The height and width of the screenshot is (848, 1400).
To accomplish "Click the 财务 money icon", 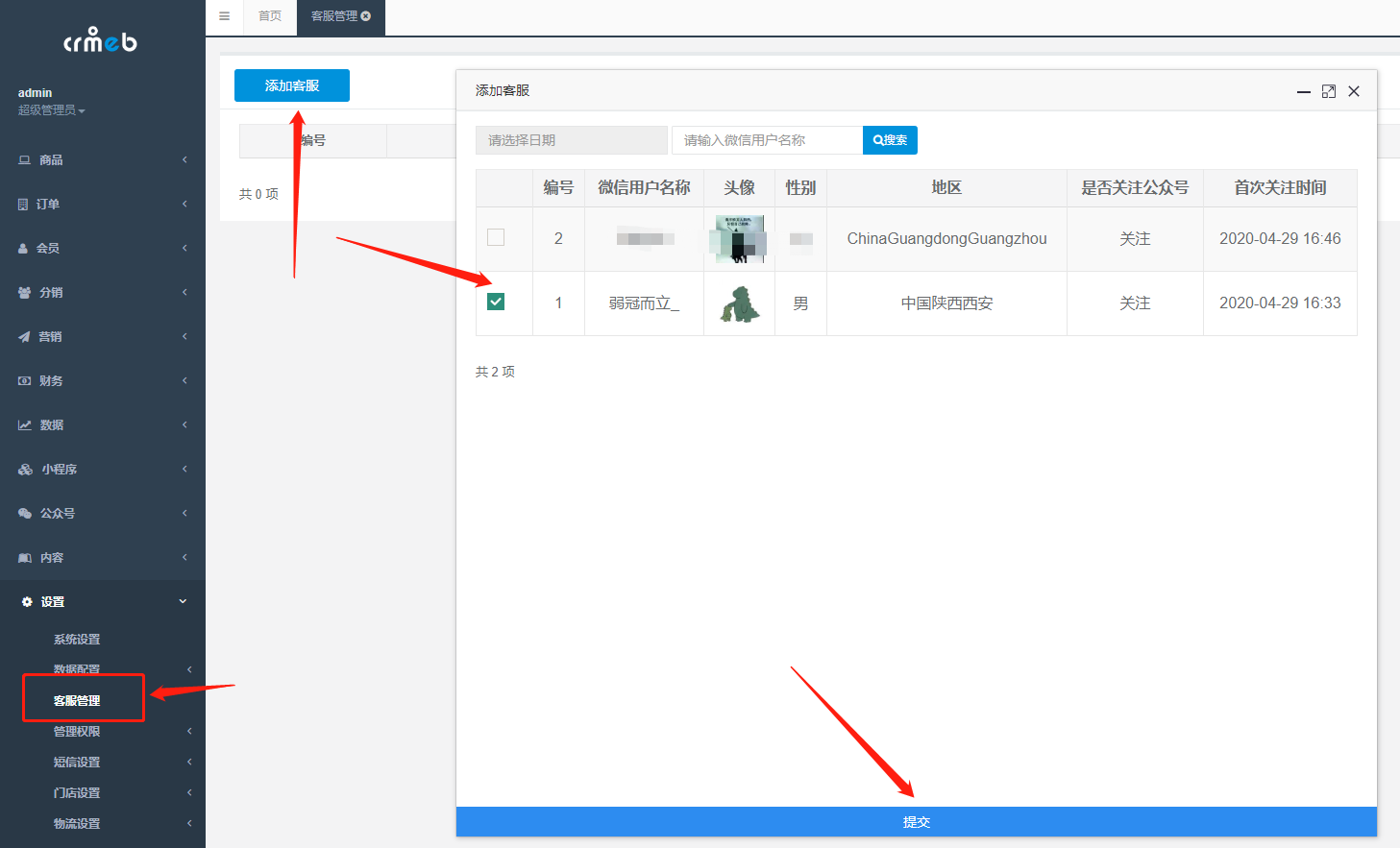I will coord(25,381).
